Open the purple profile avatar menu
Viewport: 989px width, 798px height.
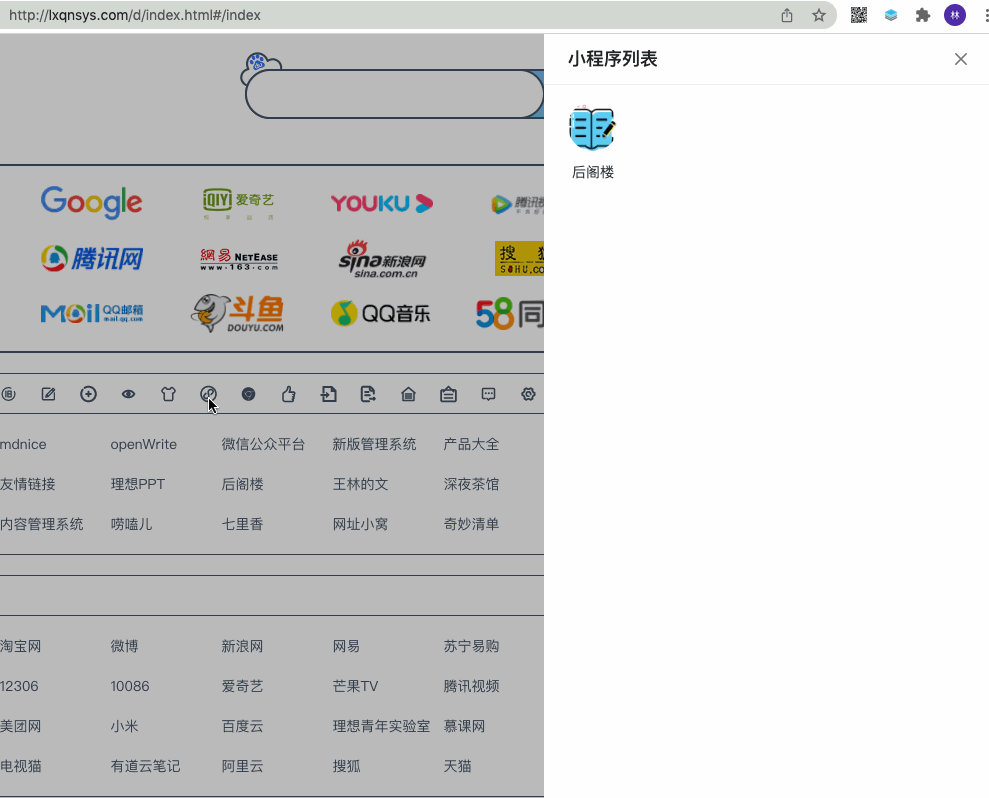click(954, 15)
